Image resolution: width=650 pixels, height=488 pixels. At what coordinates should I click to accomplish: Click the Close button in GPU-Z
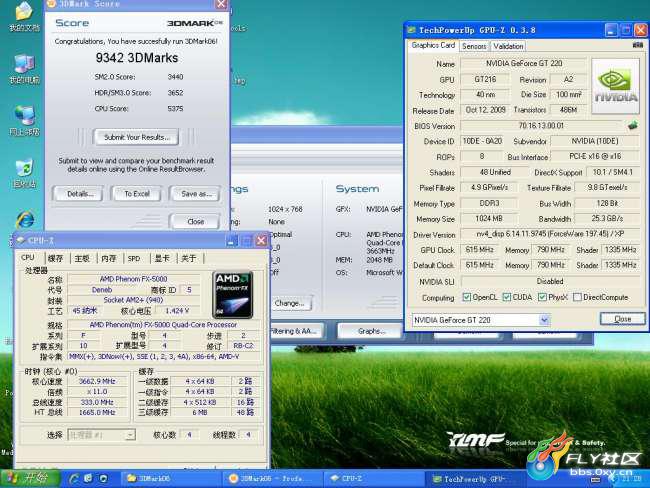tap(623, 319)
